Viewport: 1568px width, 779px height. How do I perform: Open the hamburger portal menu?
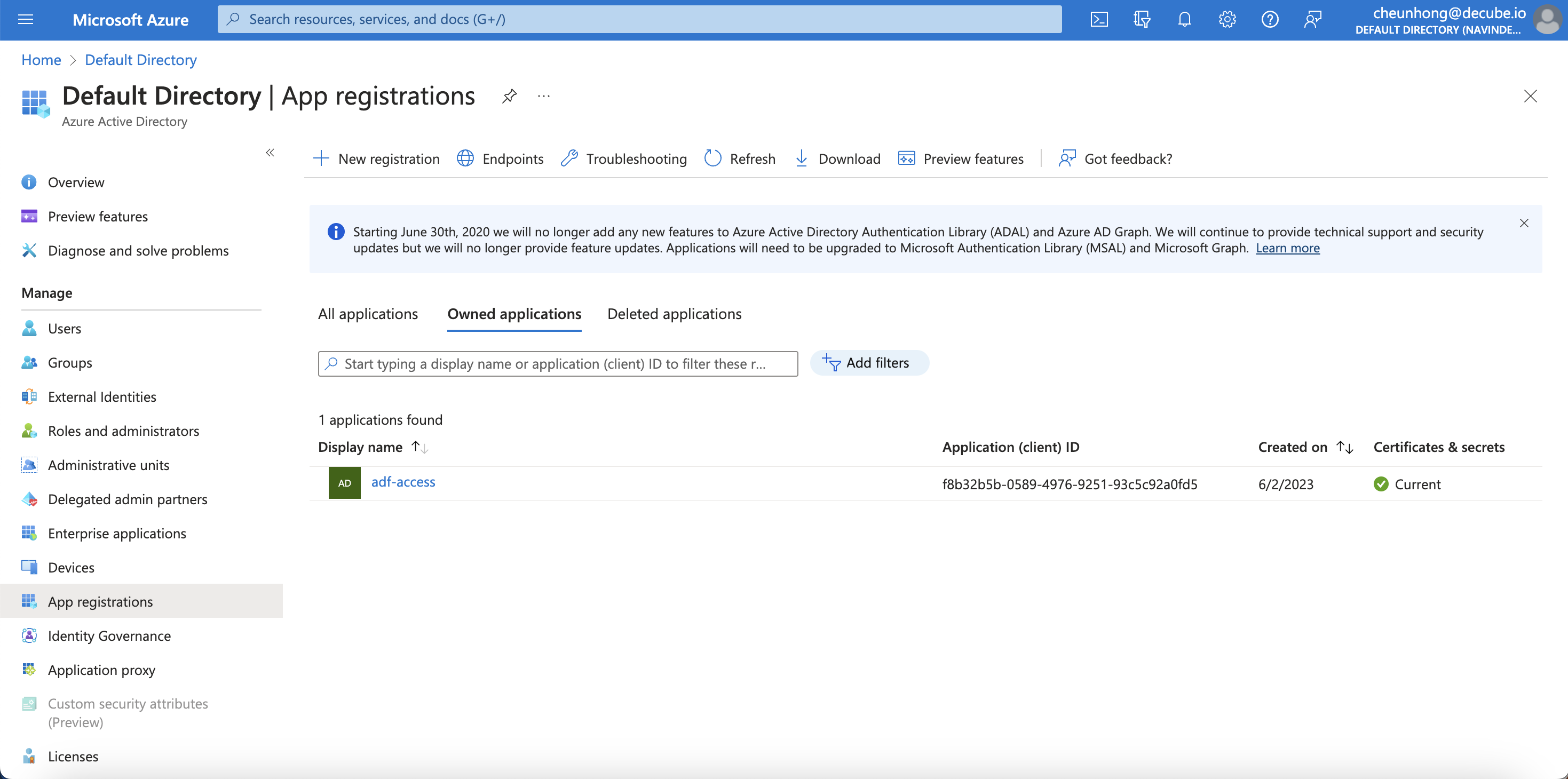click(x=26, y=19)
